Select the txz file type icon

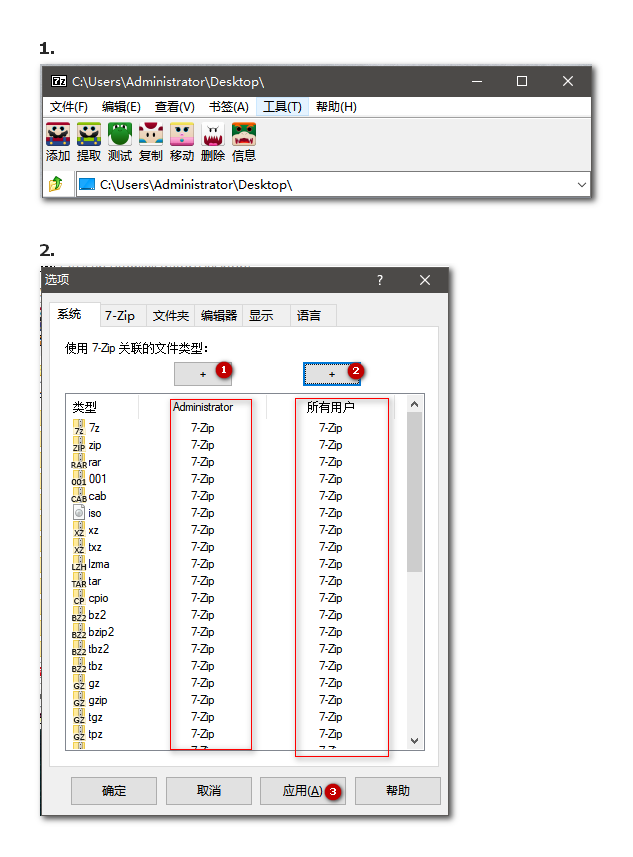coord(79,547)
